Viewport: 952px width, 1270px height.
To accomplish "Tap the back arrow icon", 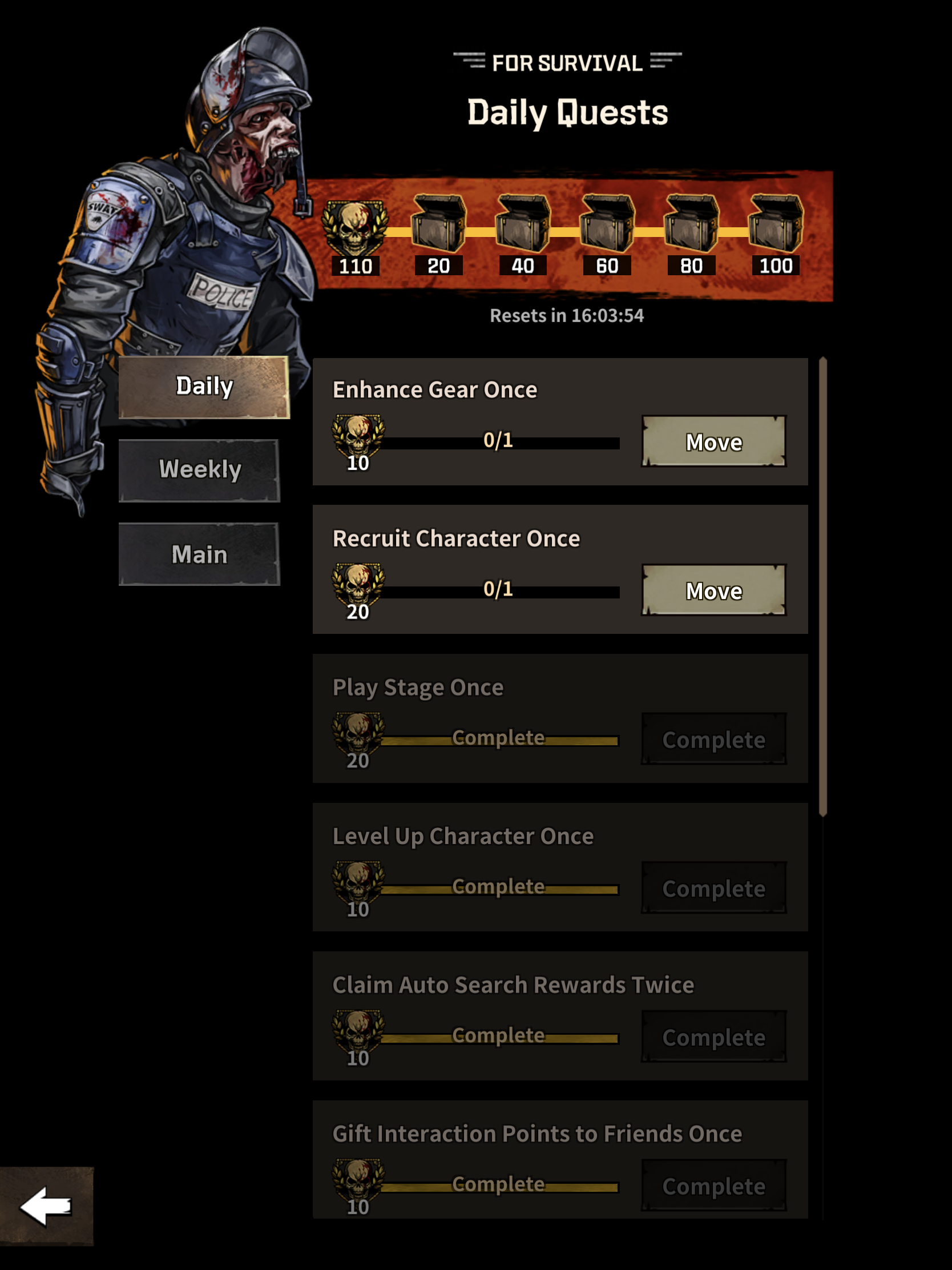I will (46, 1205).
